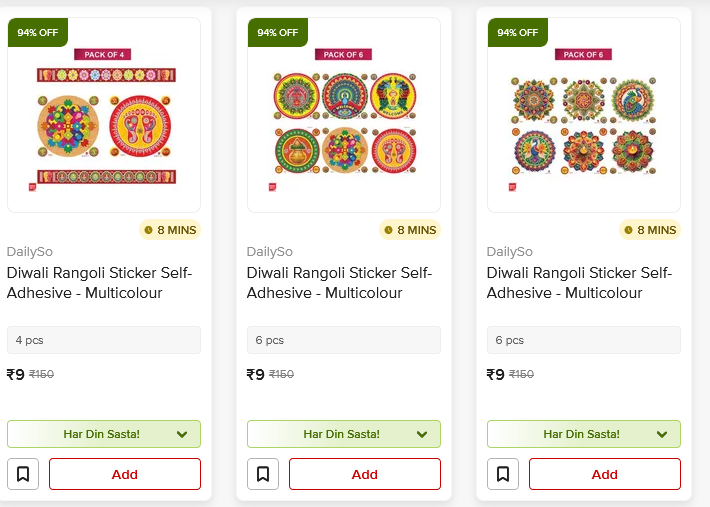Expand Har Din Sasta offer on middle product
710x507 pixels.
click(x=422, y=434)
